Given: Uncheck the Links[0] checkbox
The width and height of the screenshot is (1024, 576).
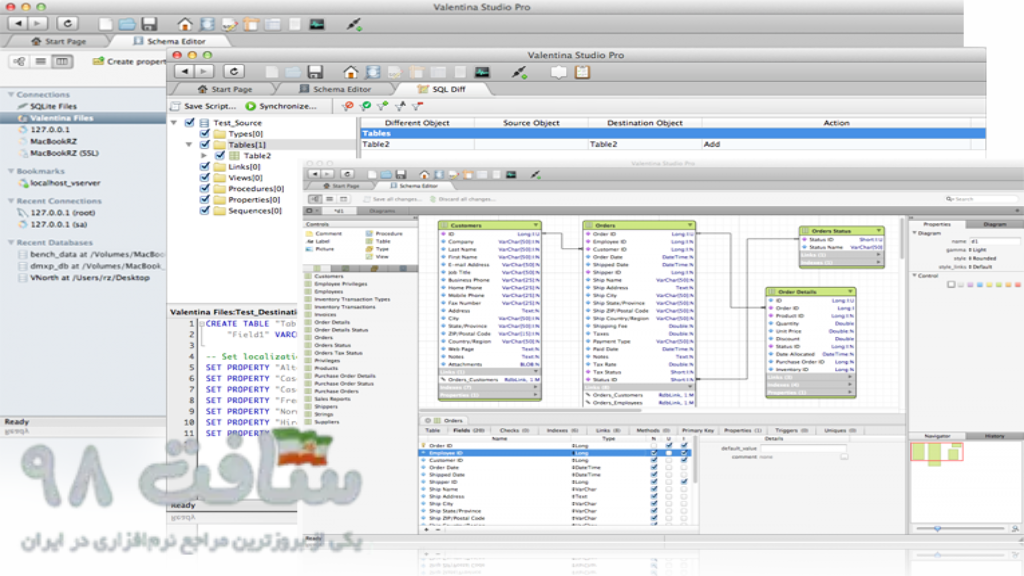Looking at the screenshot, I should point(205,167).
